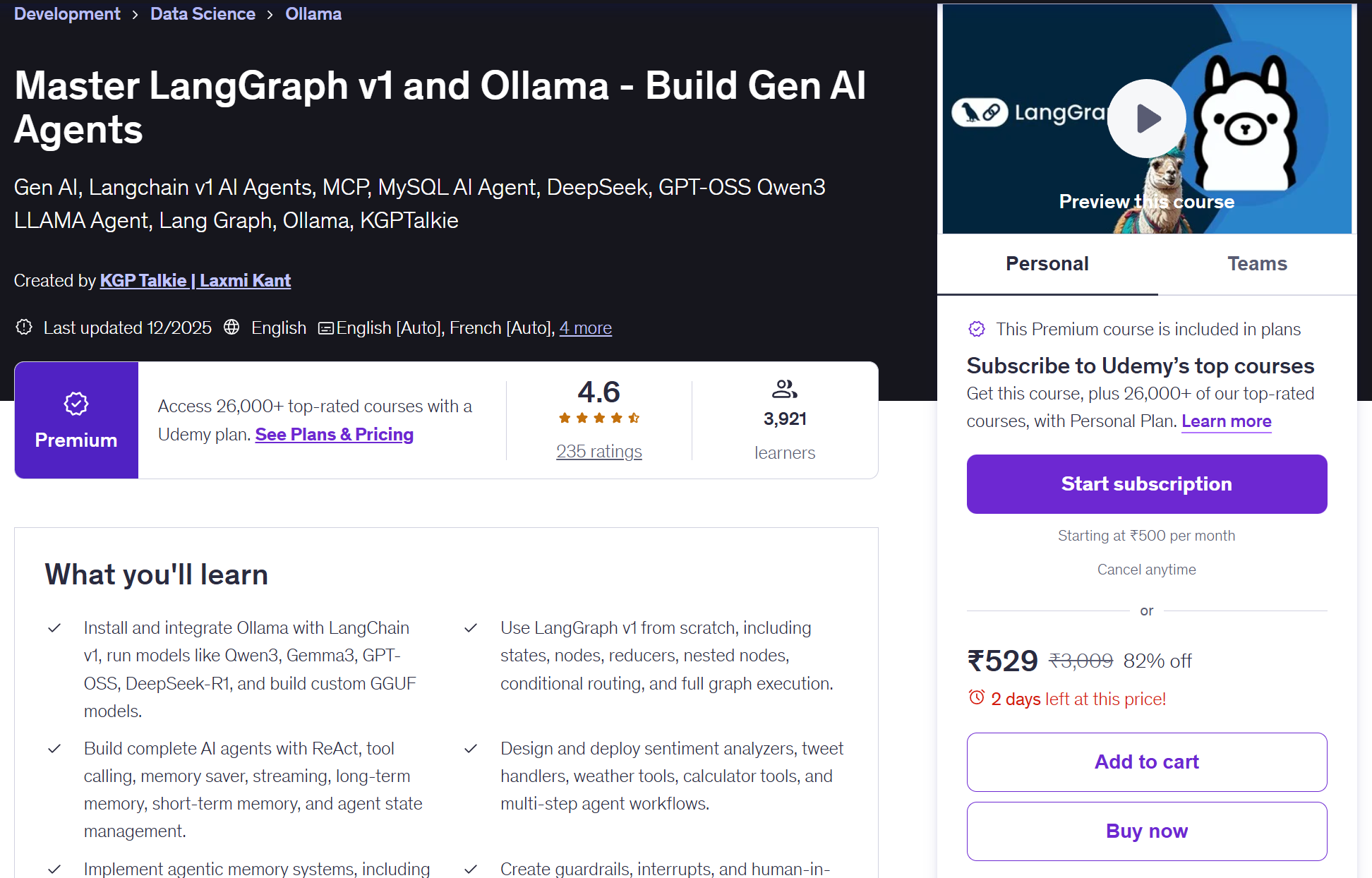Viewport: 1372px width, 878px height.
Task: Click the Premium badge icon
Action: (76, 404)
